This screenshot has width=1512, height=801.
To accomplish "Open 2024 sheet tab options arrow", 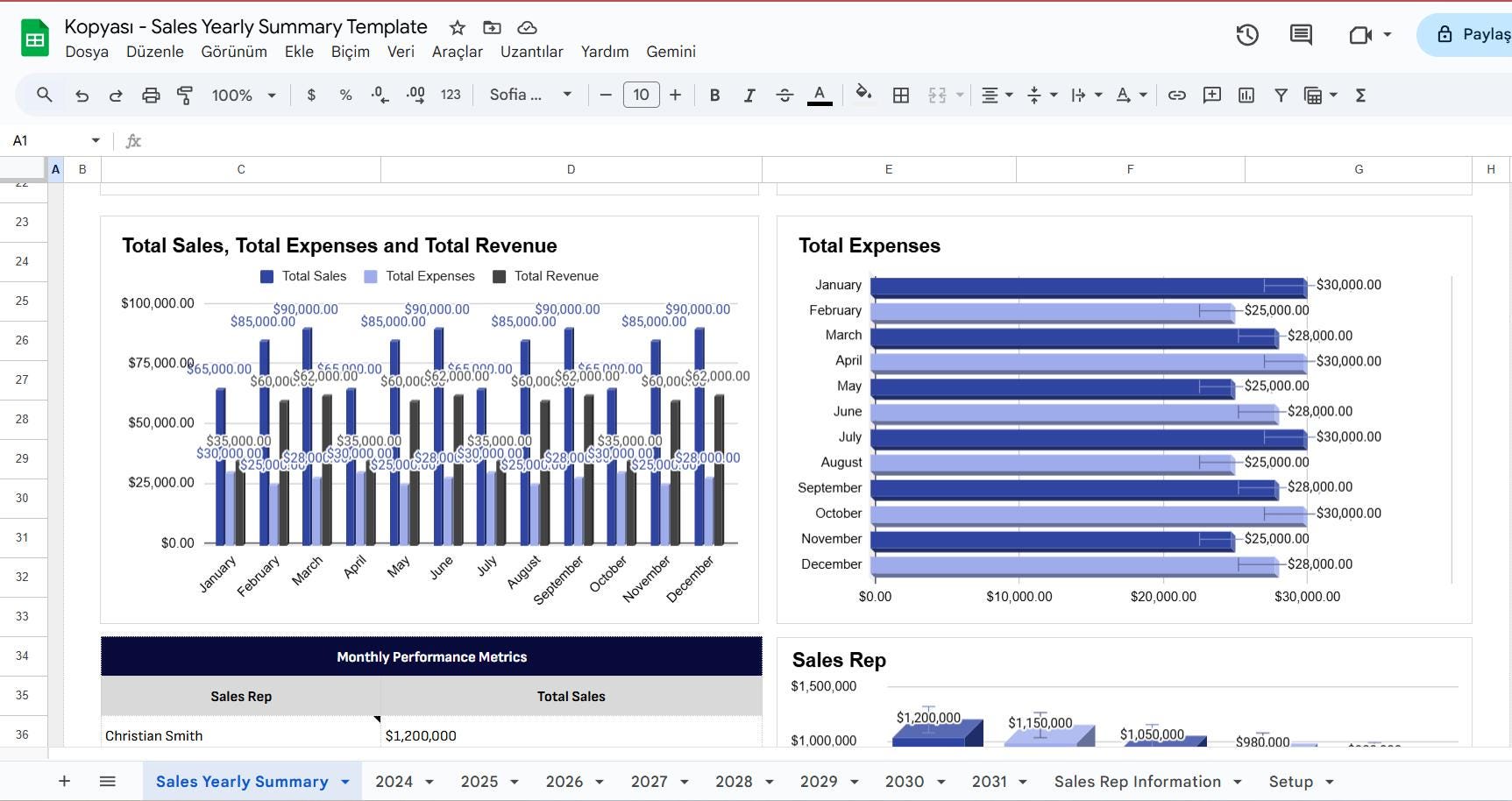I will click(x=429, y=782).
